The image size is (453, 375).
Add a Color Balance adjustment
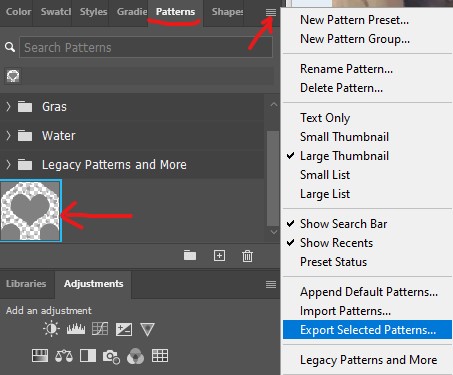[64, 356]
